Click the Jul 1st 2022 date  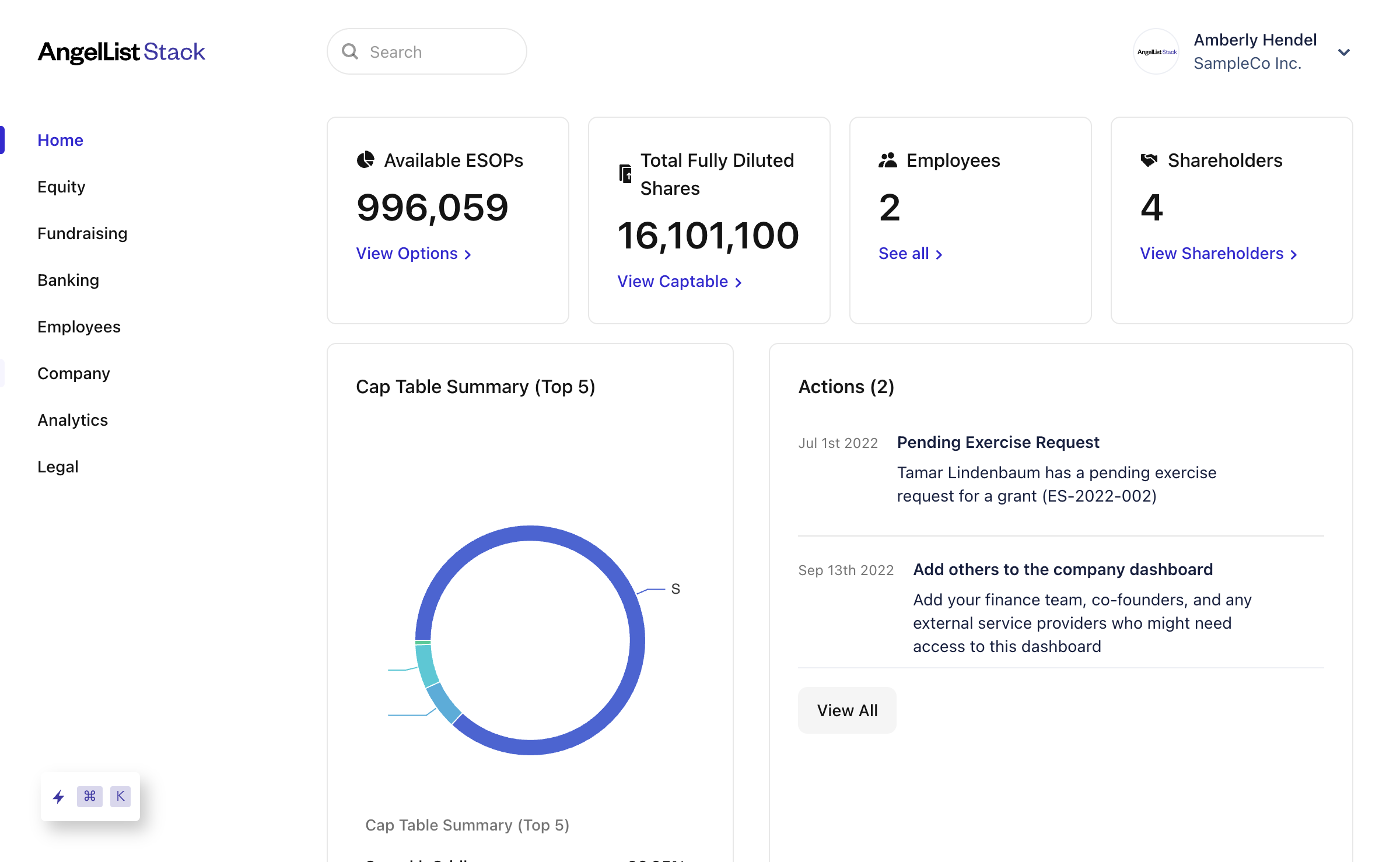(x=838, y=443)
